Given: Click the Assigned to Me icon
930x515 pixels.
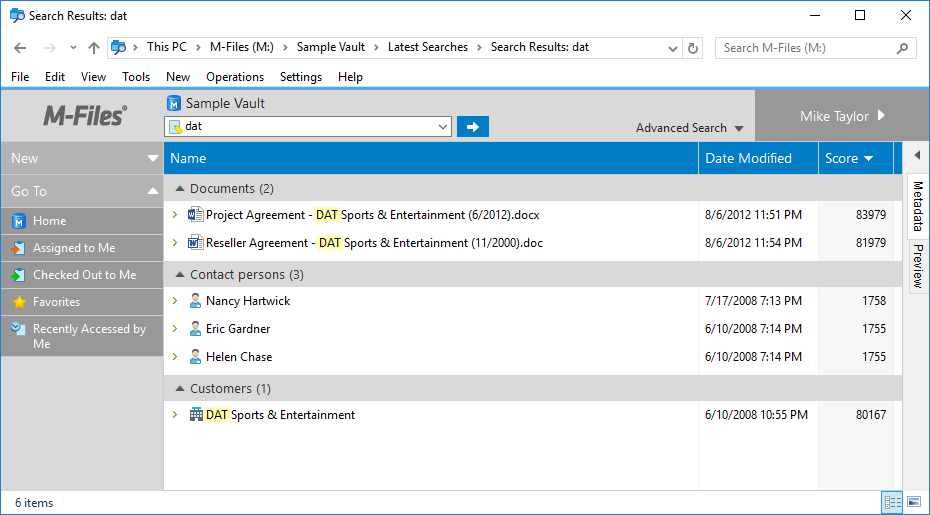Looking at the screenshot, I should [19, 248].
